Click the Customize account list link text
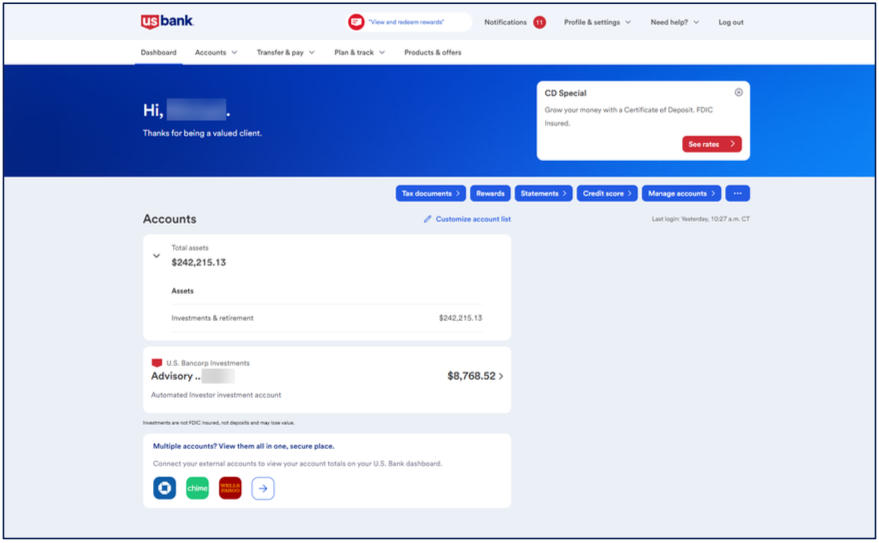This screenshot has height=543, width=879. 473,219
